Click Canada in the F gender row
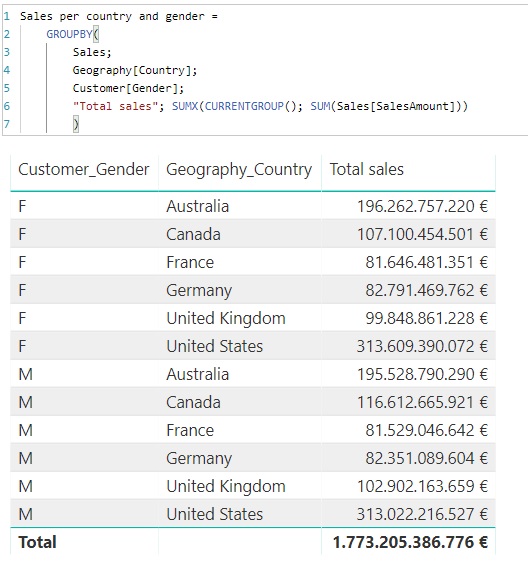The width and height of the screenshot is (528, 564). 194,235
